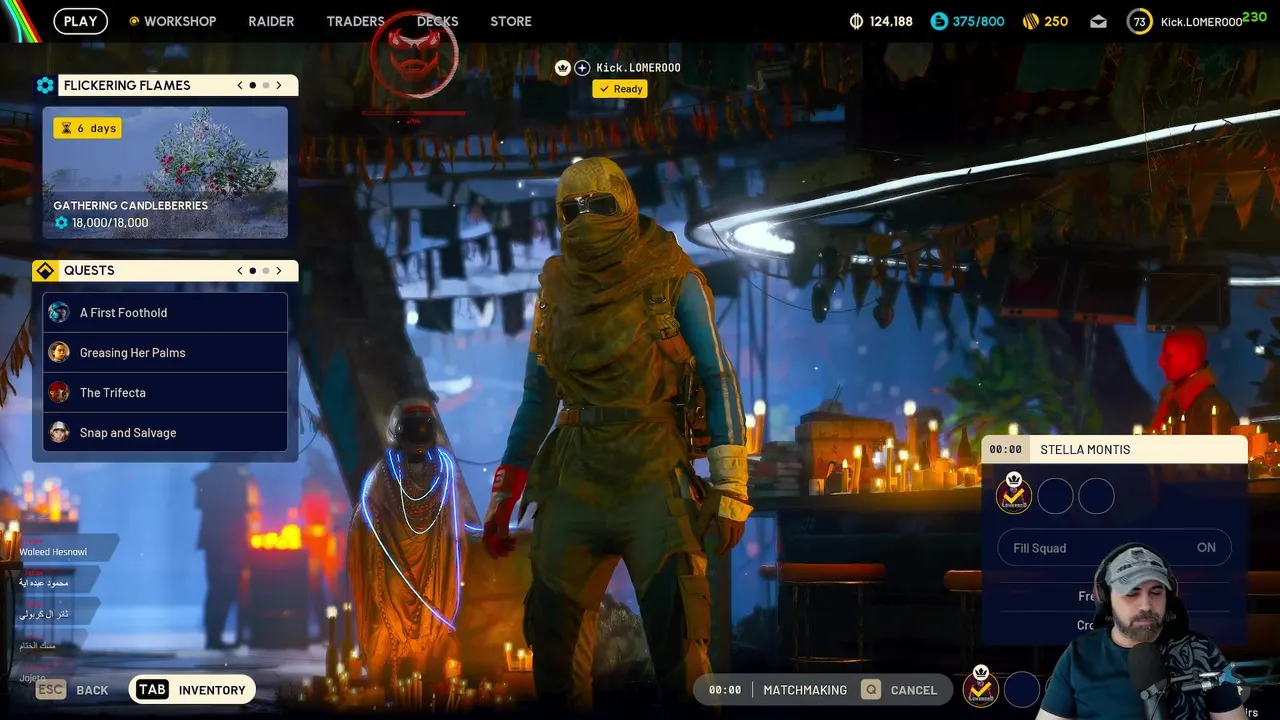Click the 124,188 coin balance
Viewport: 1280px width, 720px height.
click(x=891, y=21)
